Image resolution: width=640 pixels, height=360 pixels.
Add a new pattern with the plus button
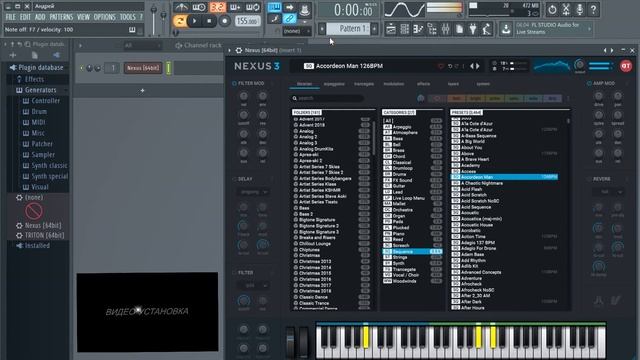(x=374, y=29)
